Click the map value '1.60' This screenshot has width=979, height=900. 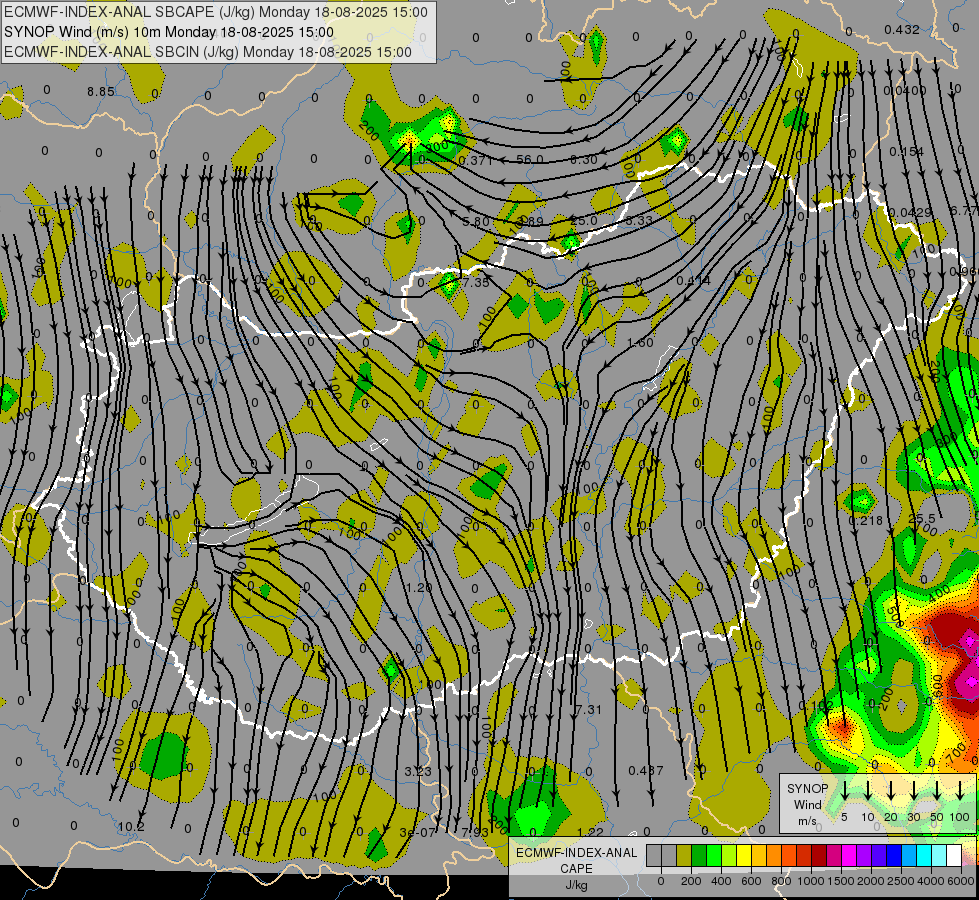640,342
